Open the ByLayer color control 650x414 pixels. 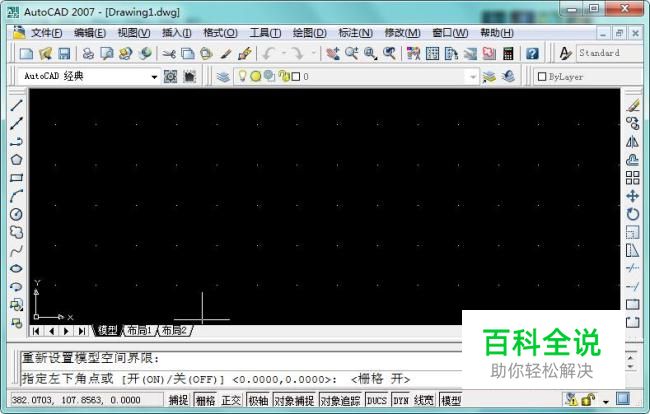(588, 77)
